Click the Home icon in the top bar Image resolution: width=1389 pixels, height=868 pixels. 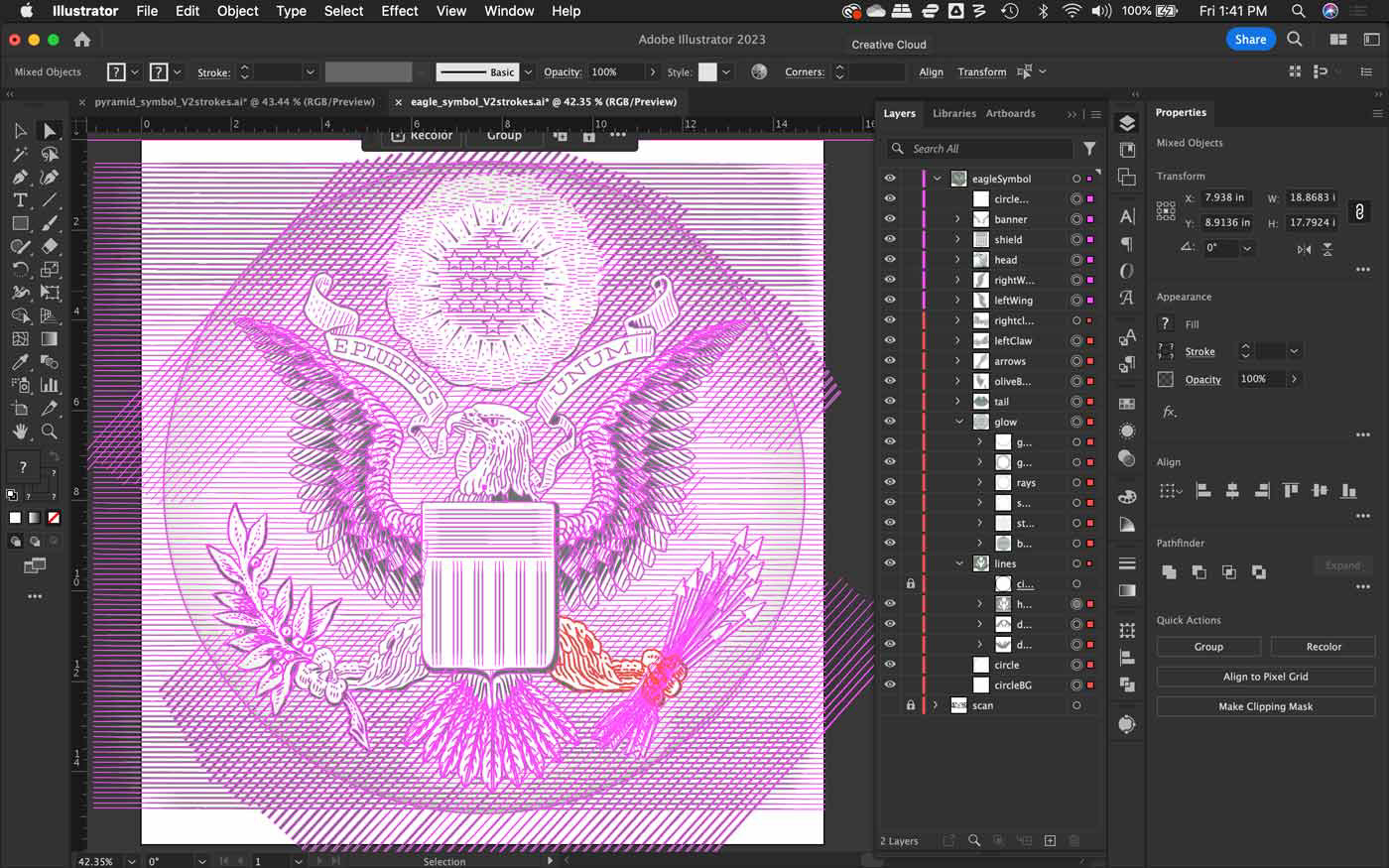pos(82,40)
